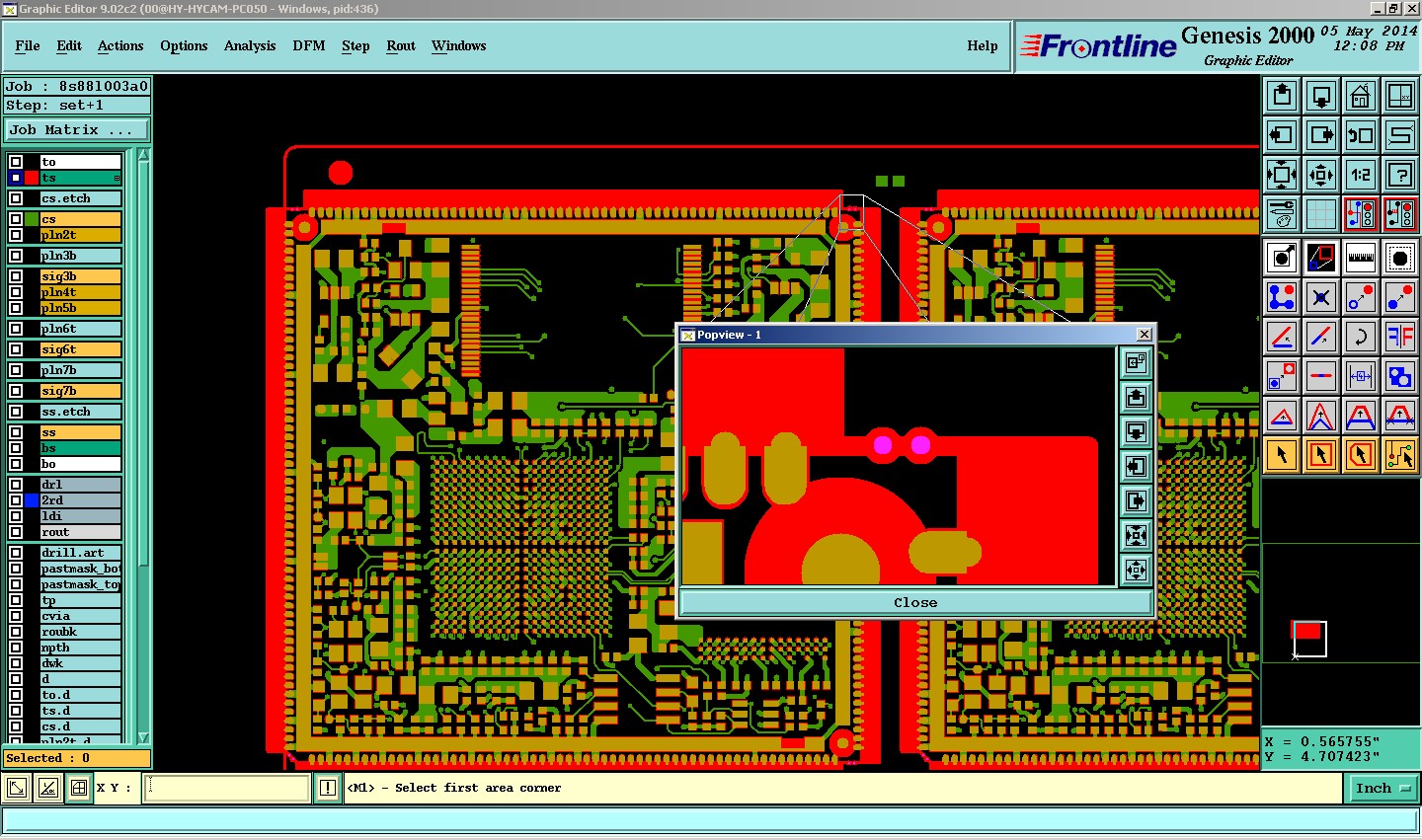The image size is (1422, 840).
Task: Click the Popview zoom-all converging arrows icon
Action: 1137,535
